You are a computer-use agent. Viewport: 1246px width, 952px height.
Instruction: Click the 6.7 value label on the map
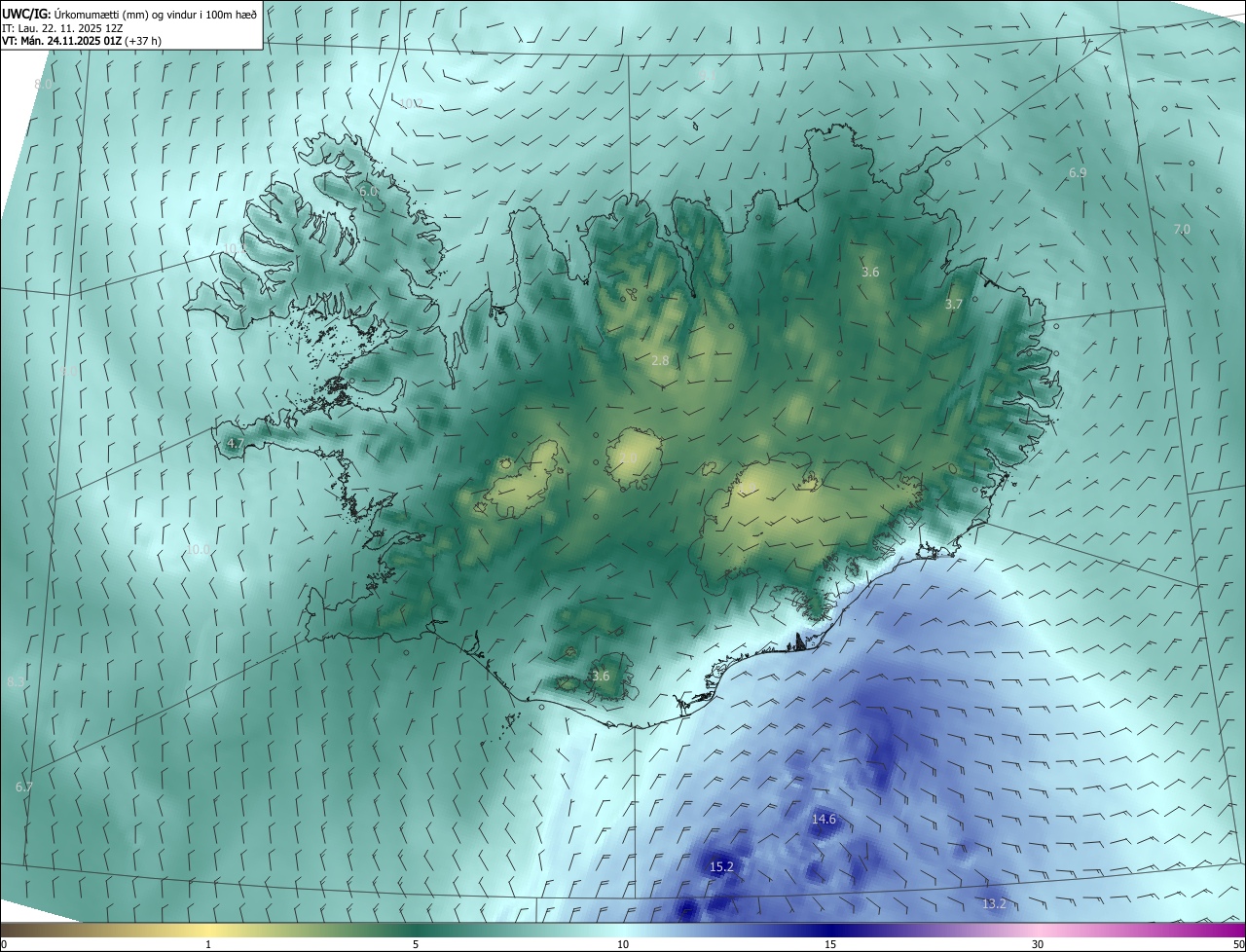24,786
